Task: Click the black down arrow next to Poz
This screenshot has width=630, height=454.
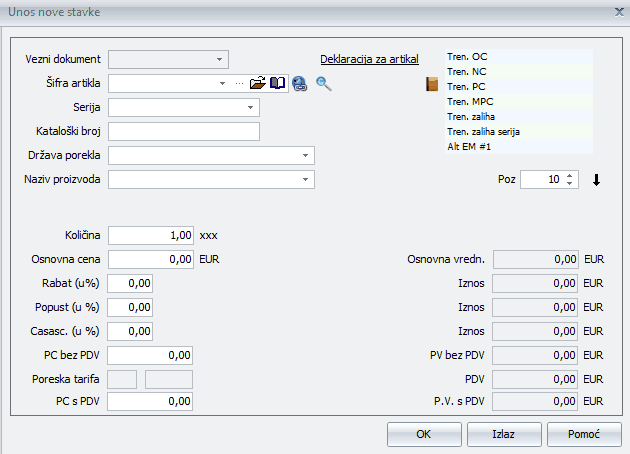Action: pyautogui.click(x=596, y=180)
